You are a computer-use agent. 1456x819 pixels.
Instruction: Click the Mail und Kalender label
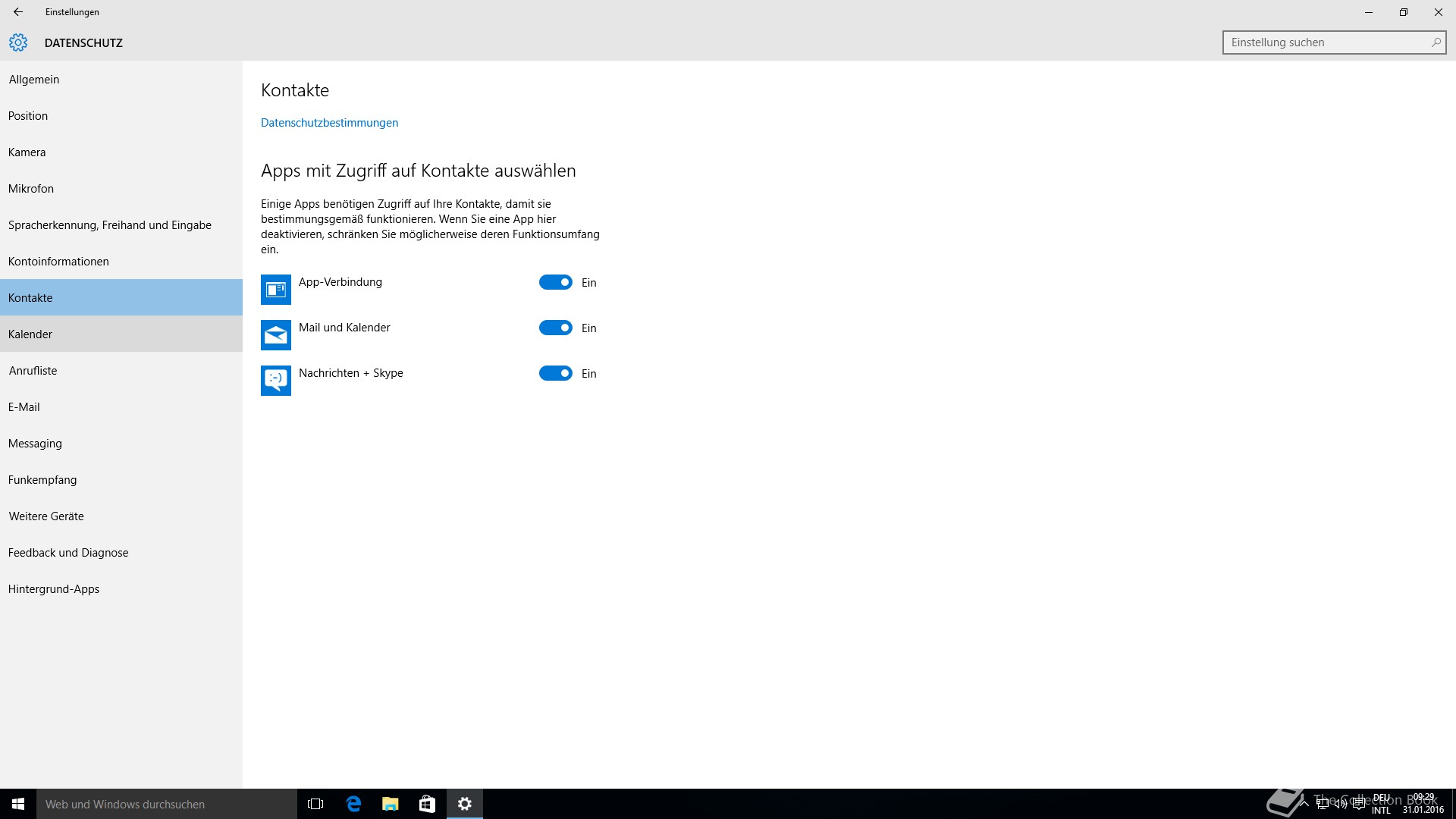click(x=344, y=328)
